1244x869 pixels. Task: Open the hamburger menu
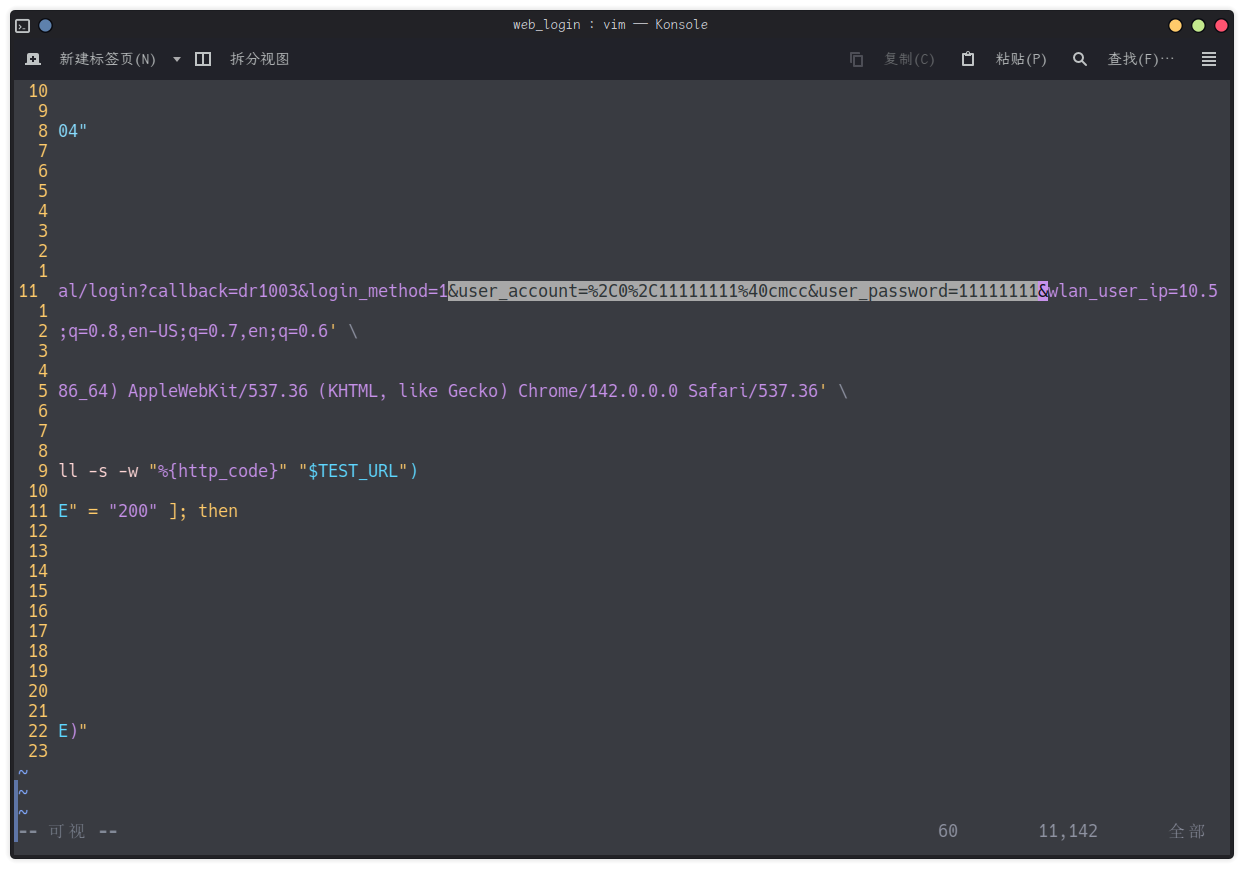1208,59
